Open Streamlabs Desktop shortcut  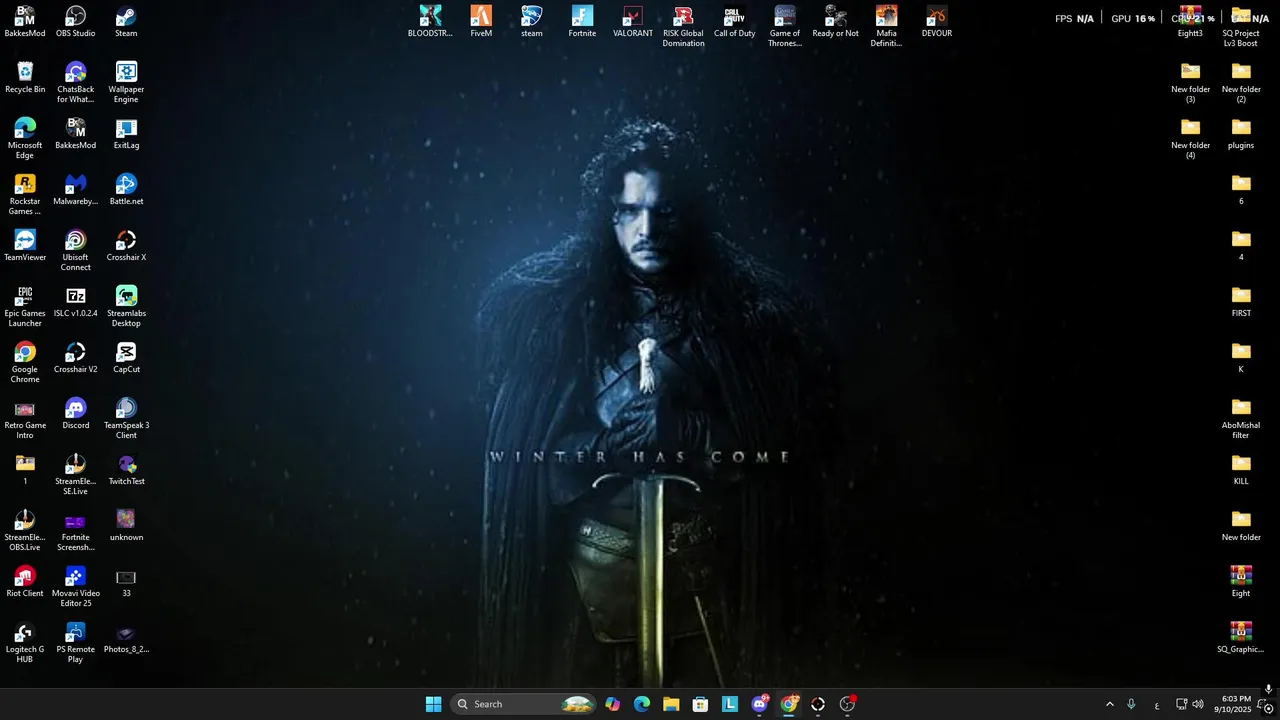(x=126, y=307)
